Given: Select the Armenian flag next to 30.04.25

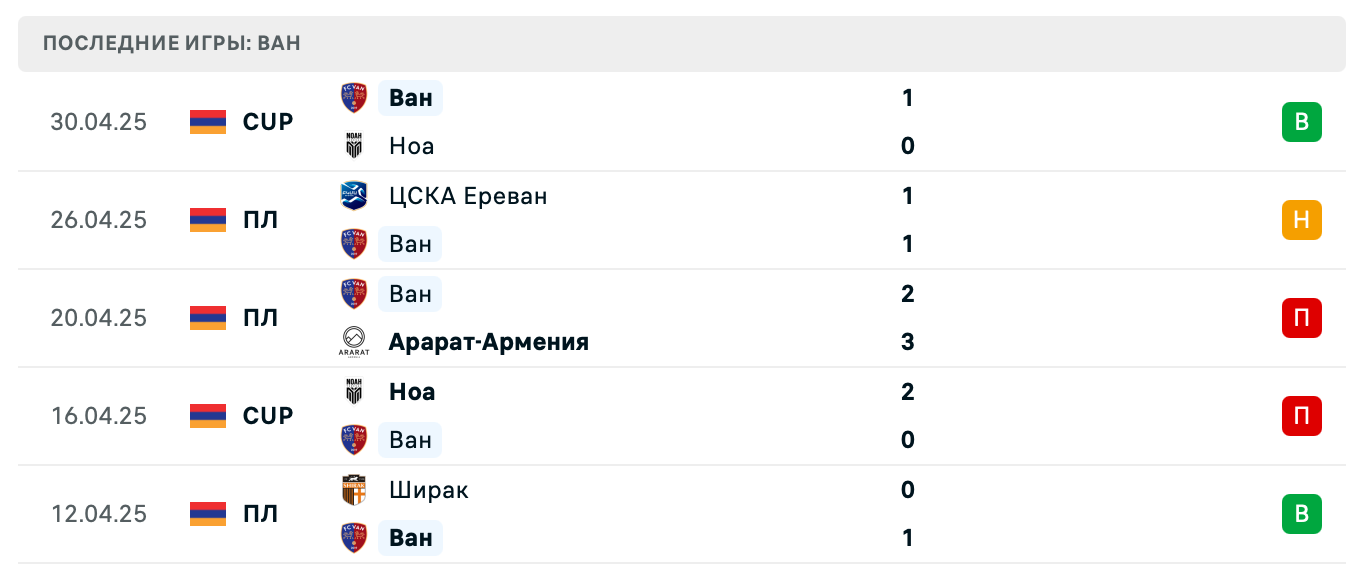Looking at the screenshot, I should [x=206, y=122].
